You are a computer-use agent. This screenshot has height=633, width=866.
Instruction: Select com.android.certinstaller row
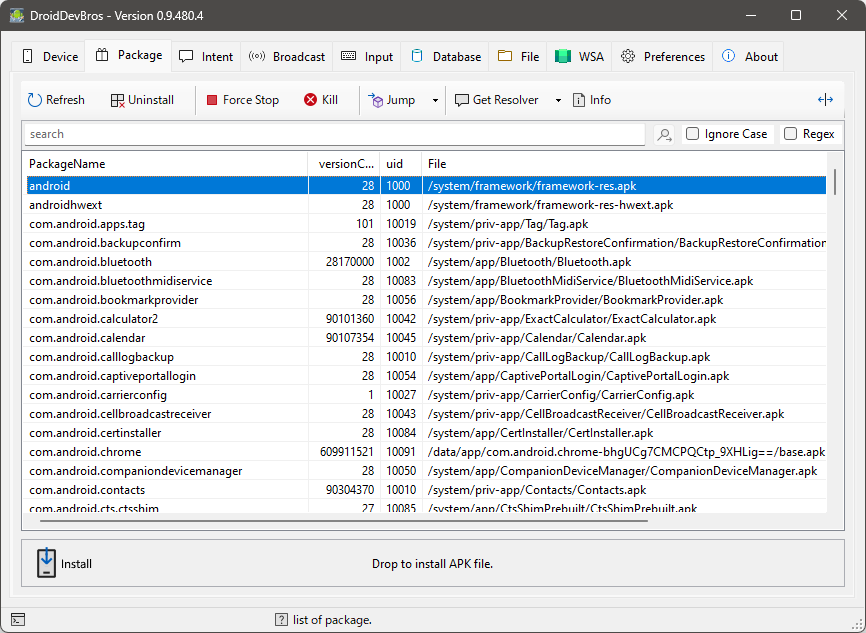(x=425, y=433)
